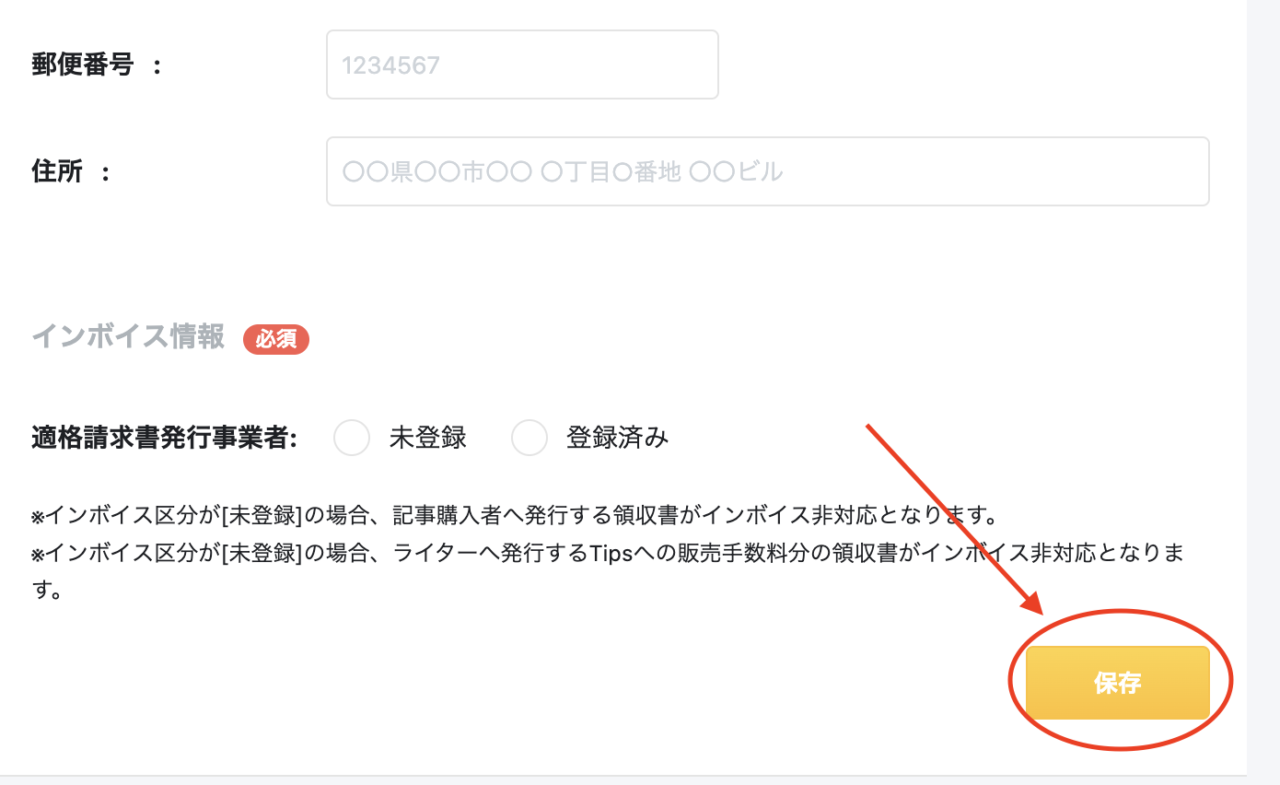Click the 1234567 placeholder text
The height and width of the screenshot is (785, 1280).
coord(391,66)
